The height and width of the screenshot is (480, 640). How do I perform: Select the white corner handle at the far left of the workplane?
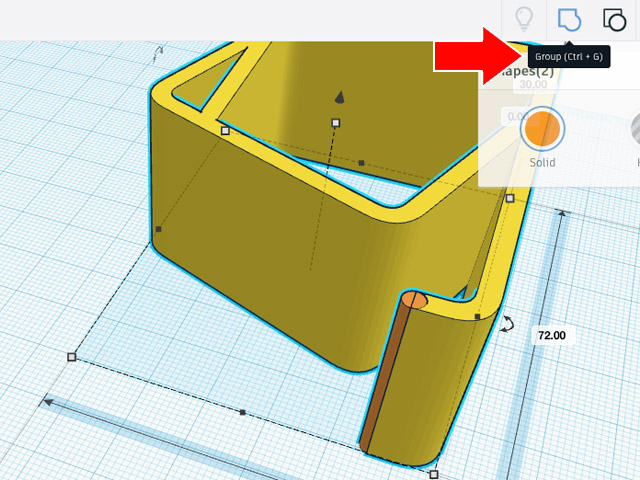71,356
